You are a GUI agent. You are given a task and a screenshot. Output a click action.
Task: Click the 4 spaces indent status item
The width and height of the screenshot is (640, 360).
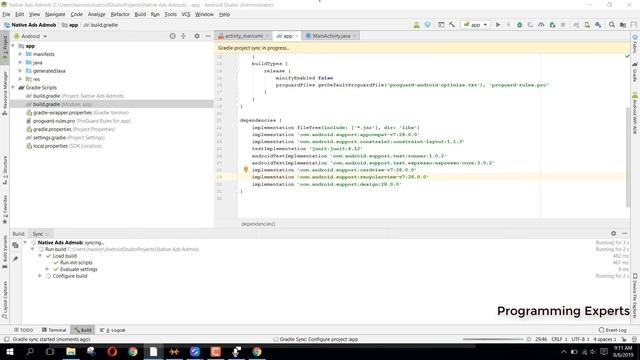coord(604,339)
